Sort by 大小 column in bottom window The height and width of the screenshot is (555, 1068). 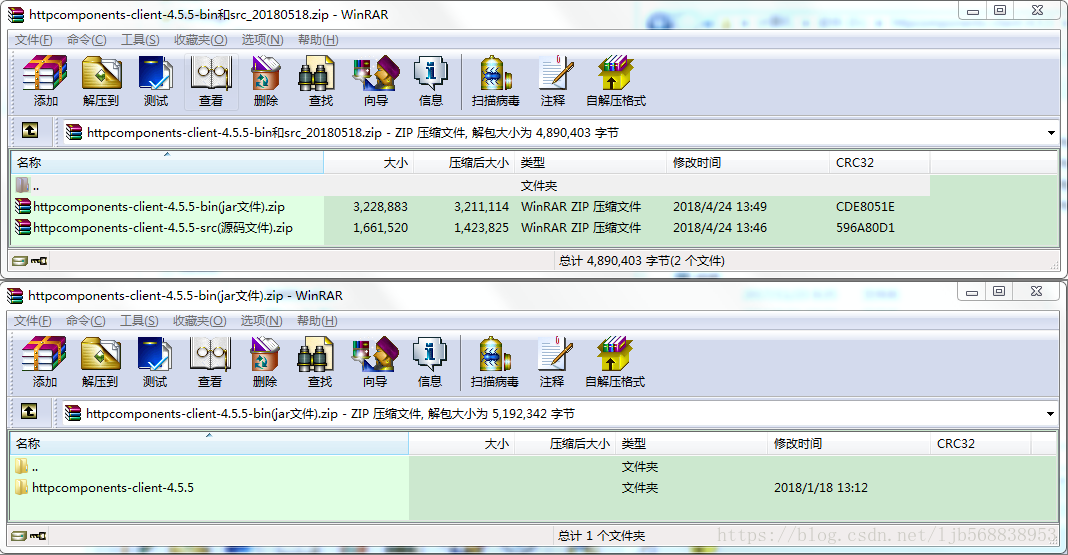[x=462, y=444]
